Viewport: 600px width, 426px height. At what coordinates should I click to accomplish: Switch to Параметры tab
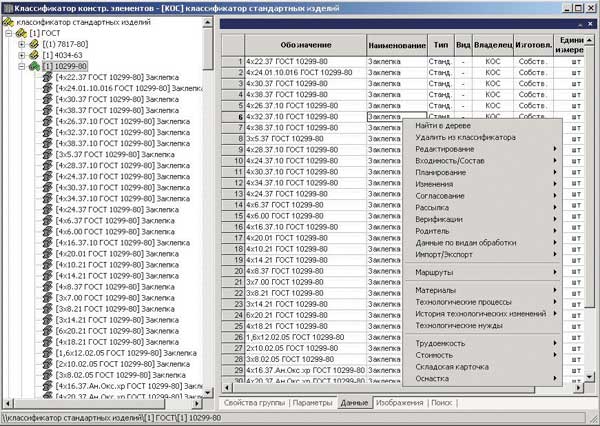pyautogui.click(x=312, y=403)
